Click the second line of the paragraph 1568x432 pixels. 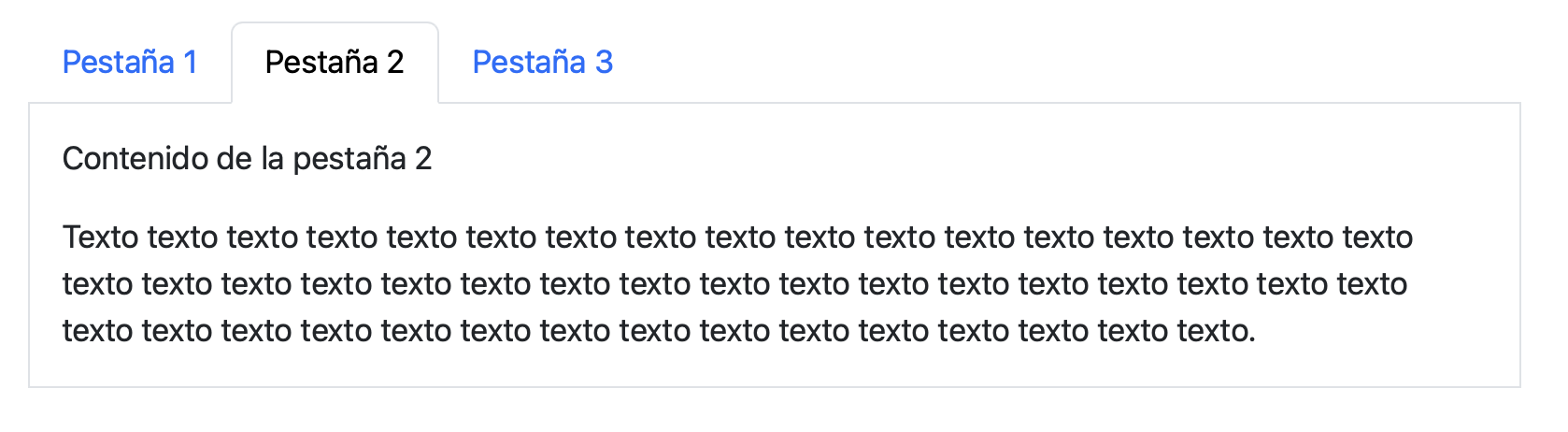point(734,284)
